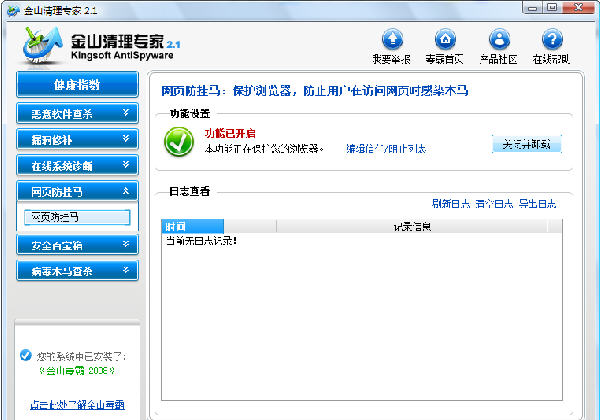Open the 产品社区 community person icon
The width and height of the screenshot is (600, 420).
[499, 39]
